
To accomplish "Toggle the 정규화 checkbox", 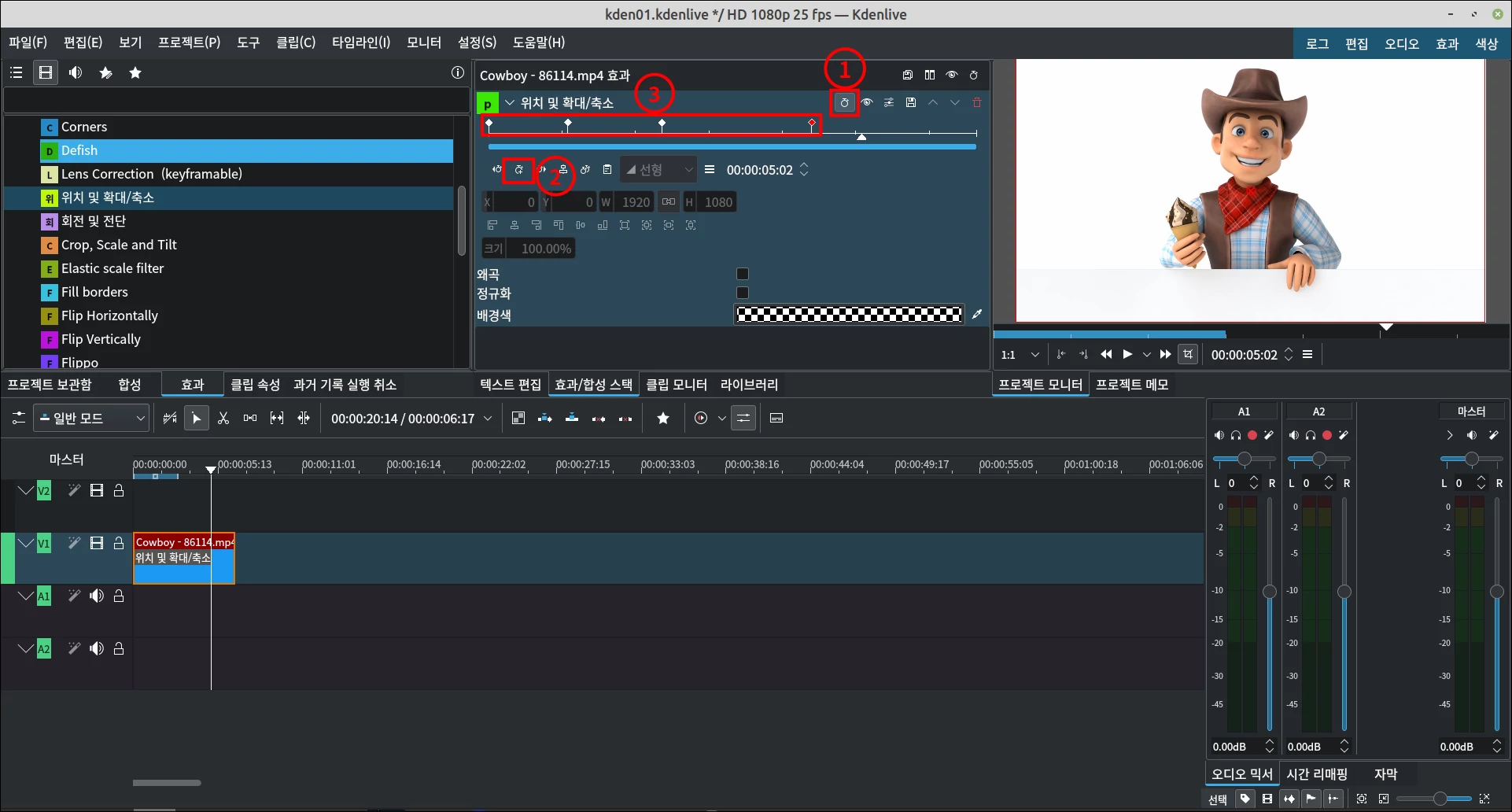I will click(743, 293).
